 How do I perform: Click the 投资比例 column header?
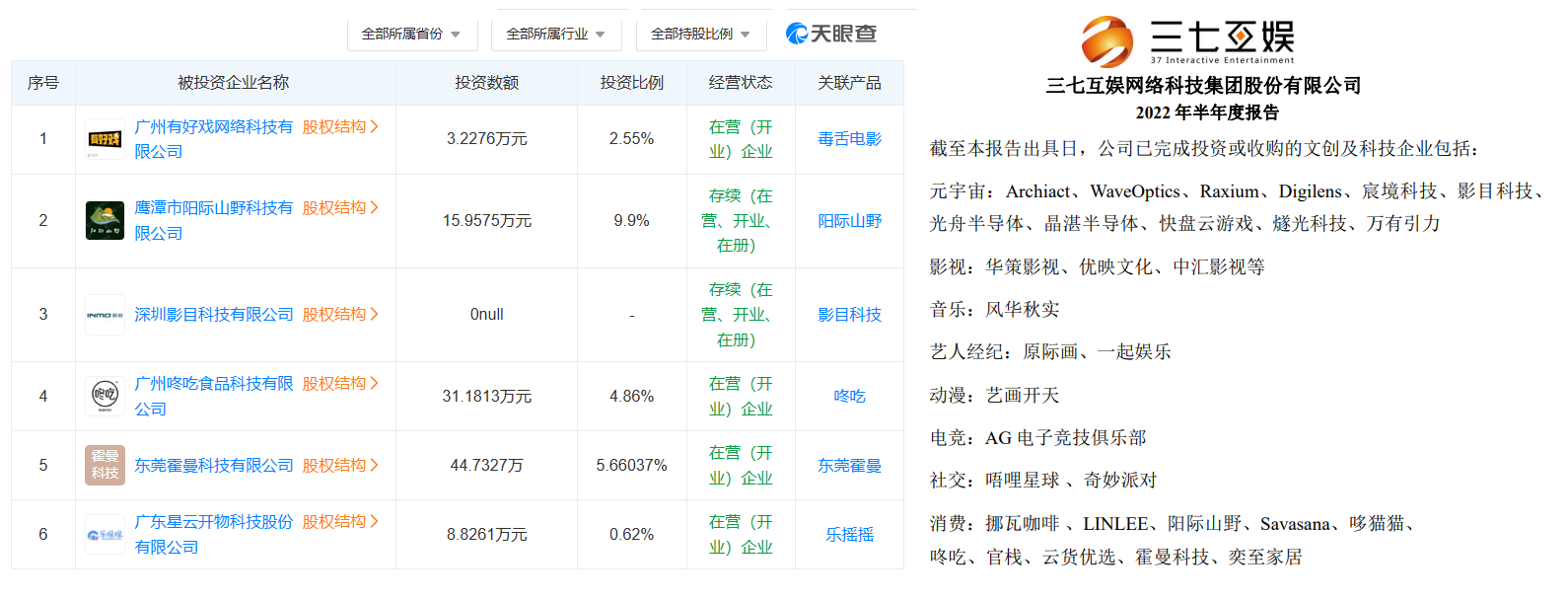[x=631, y=83]
